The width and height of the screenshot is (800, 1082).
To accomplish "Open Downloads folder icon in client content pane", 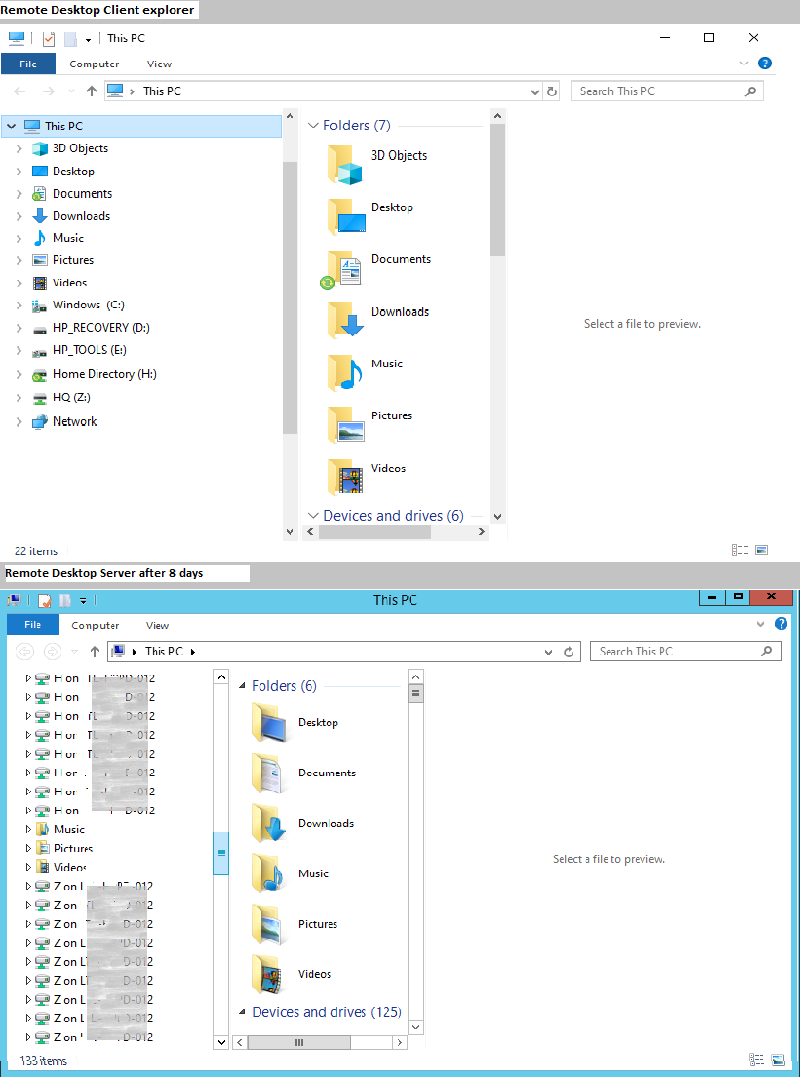I will click(x=346, y=319).
